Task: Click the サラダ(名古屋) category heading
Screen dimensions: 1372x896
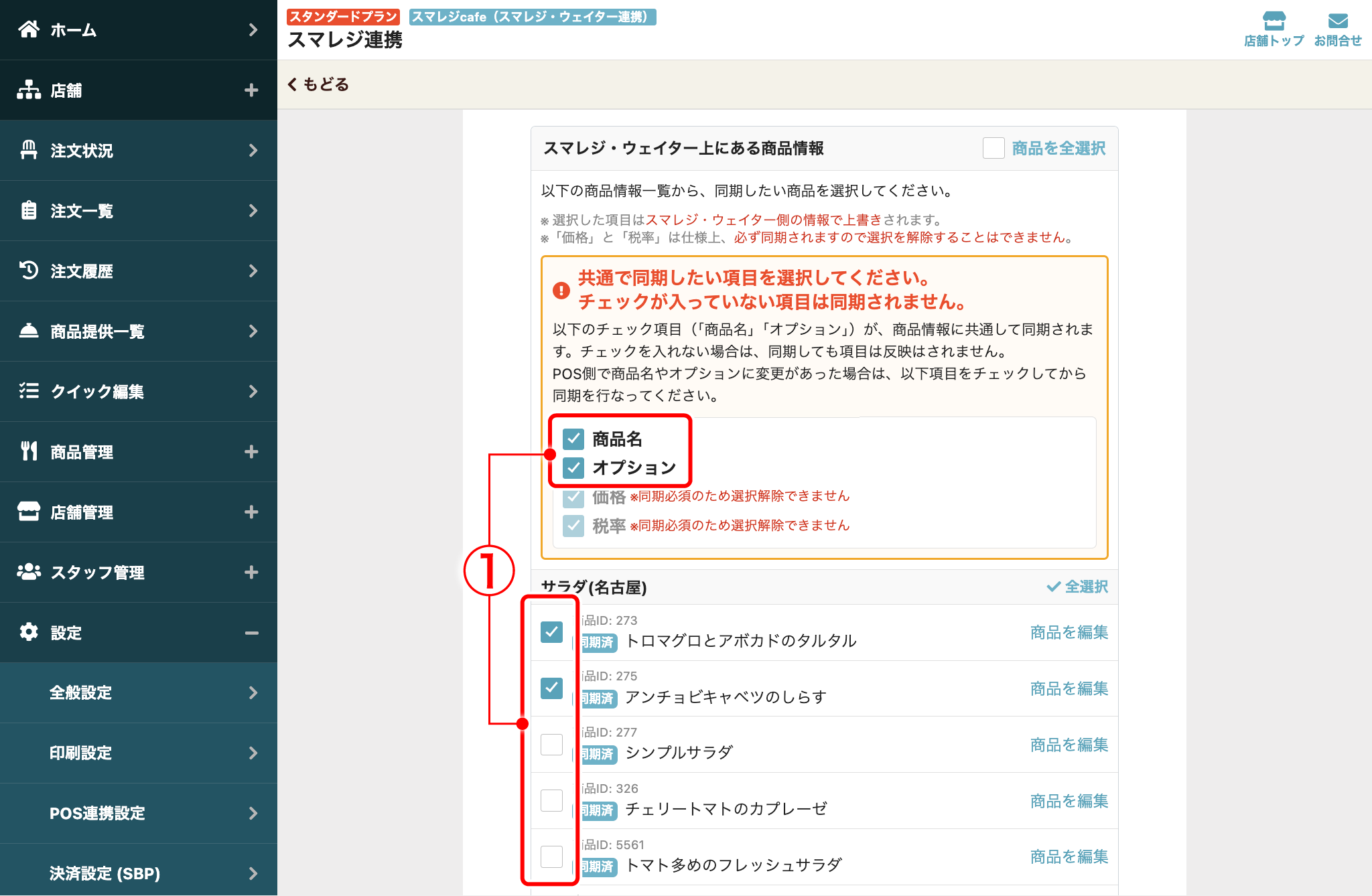Action: point(594,587)
